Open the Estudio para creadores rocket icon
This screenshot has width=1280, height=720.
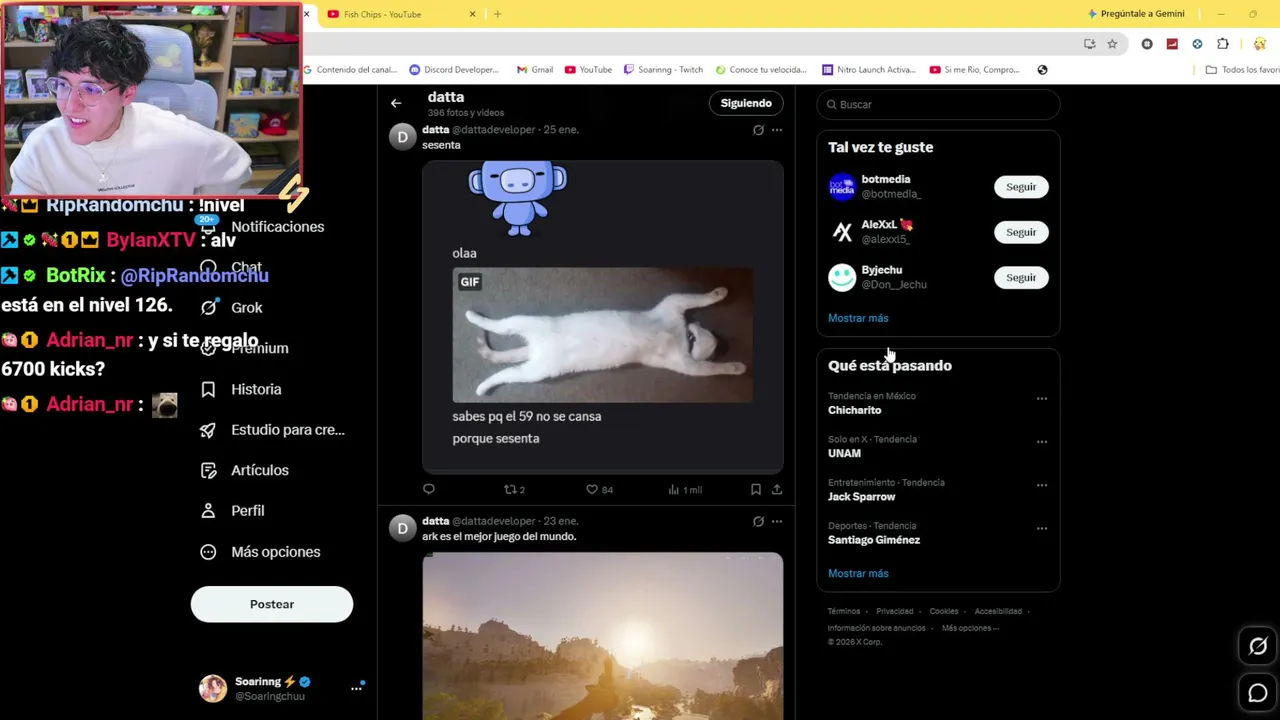208,430
